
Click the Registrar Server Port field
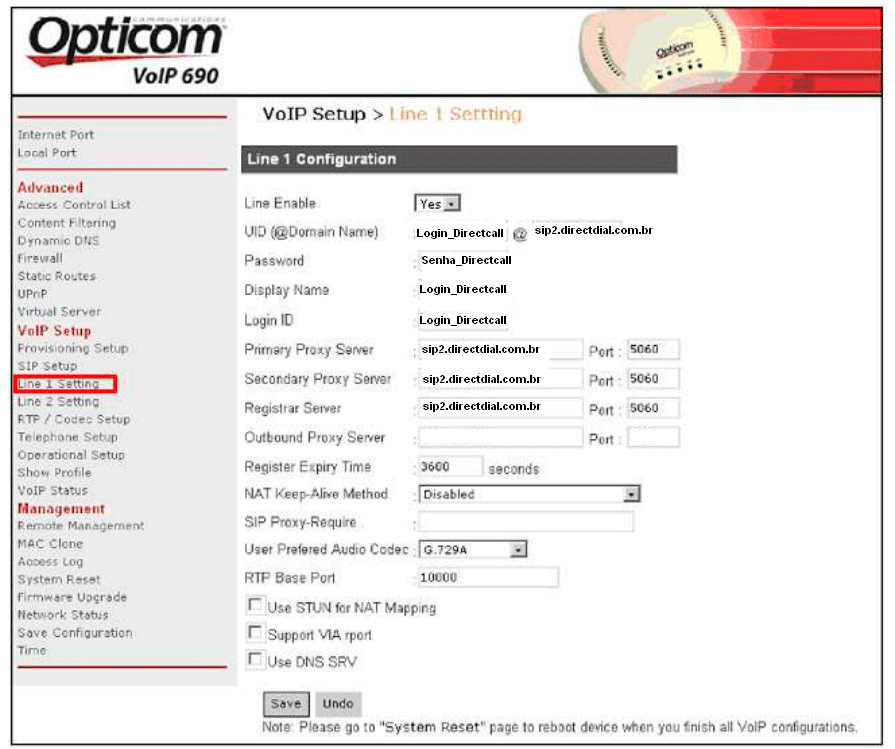653,408
